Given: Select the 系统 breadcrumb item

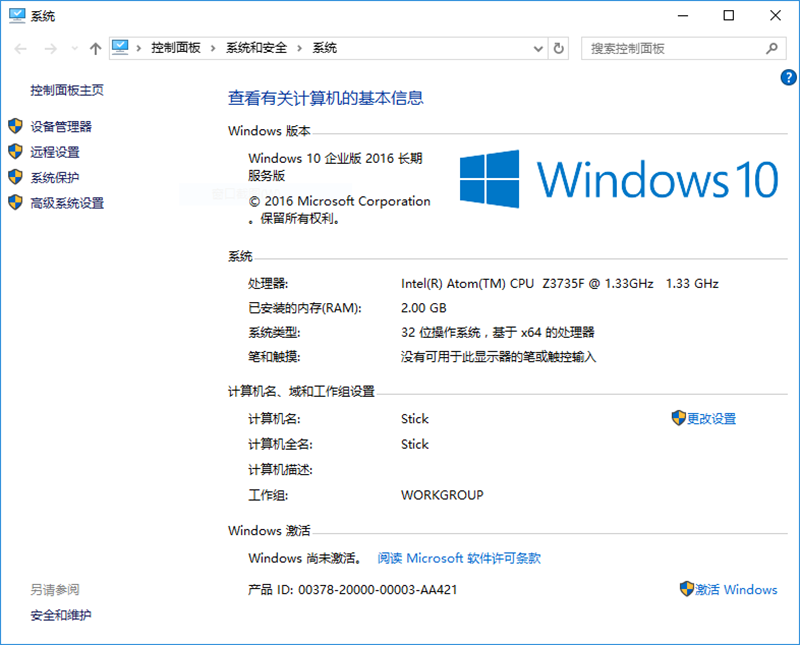Looking at the screenshot, I should (x=324, y=48).
